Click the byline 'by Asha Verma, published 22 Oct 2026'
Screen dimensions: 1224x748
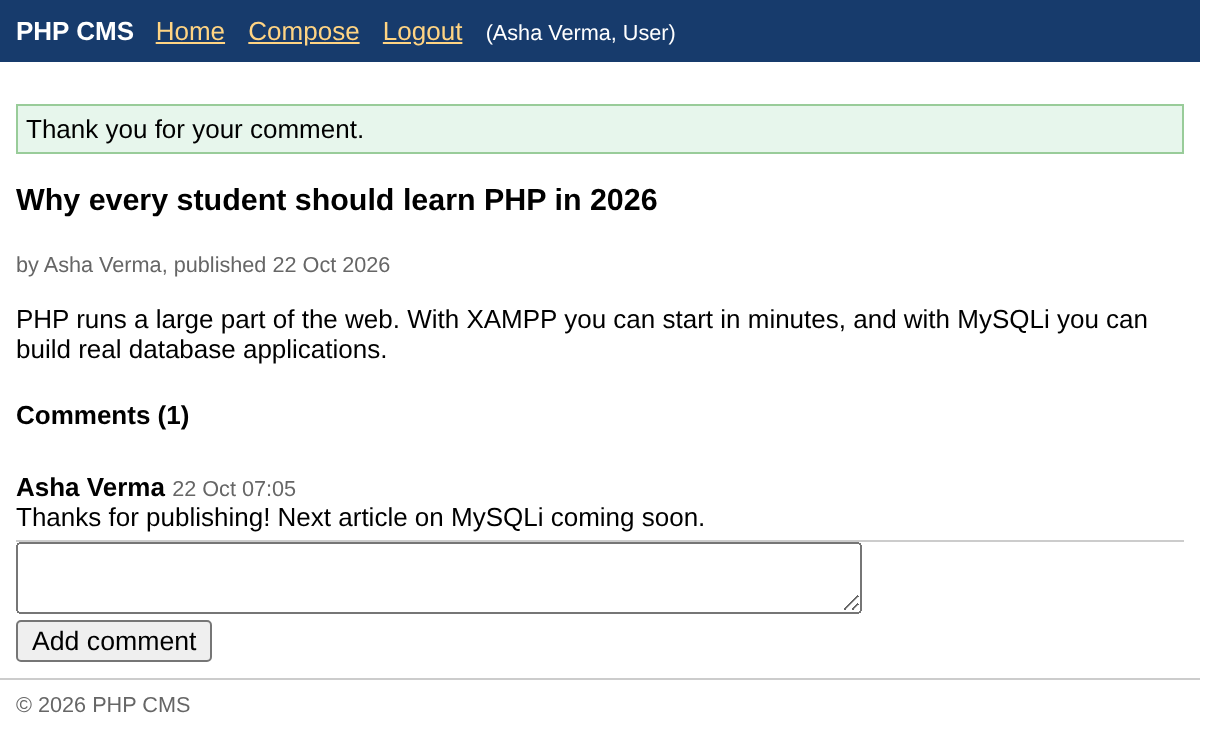click(x=203, y=265)
